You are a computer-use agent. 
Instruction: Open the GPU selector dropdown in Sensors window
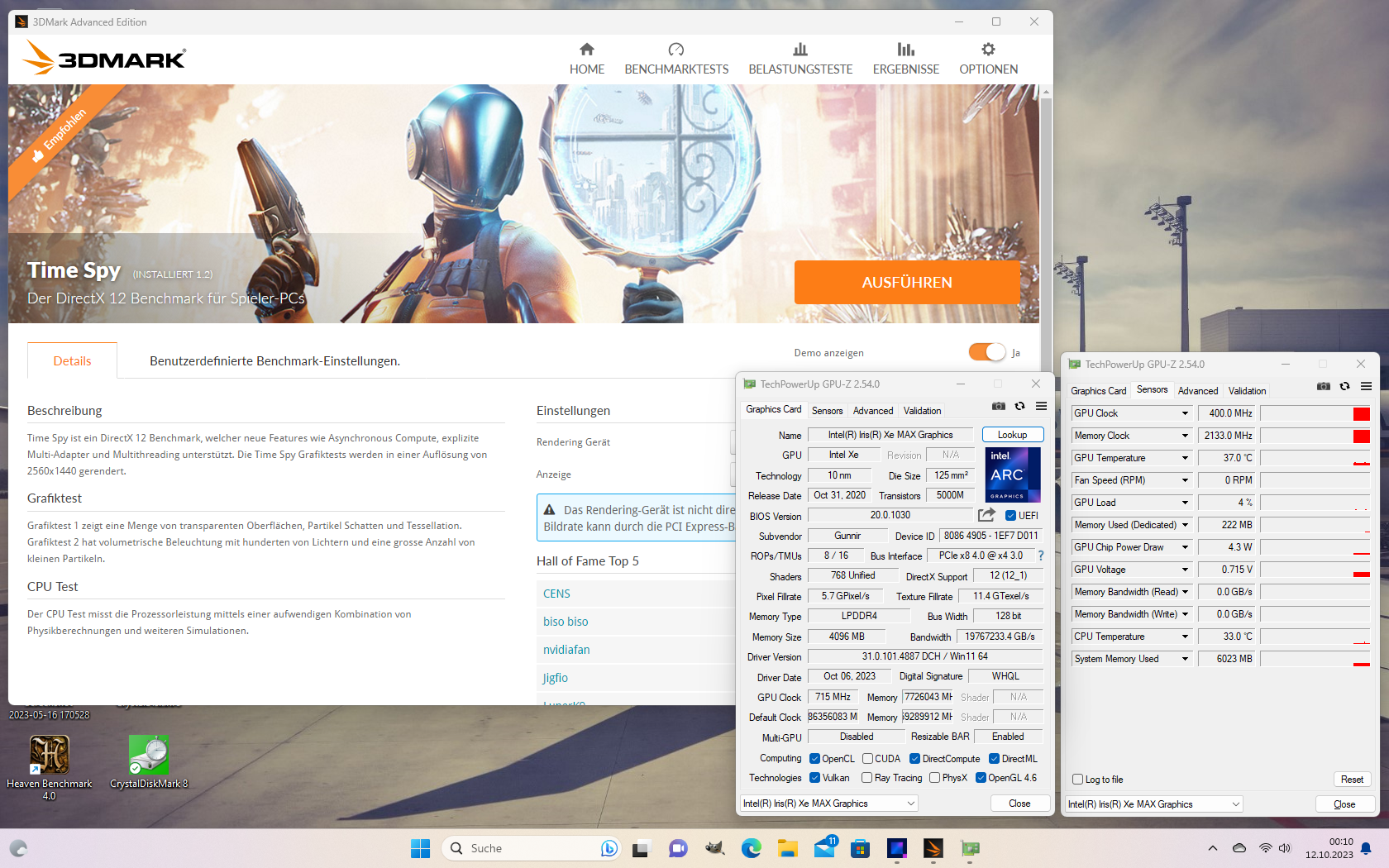(x=1154, y=804)
